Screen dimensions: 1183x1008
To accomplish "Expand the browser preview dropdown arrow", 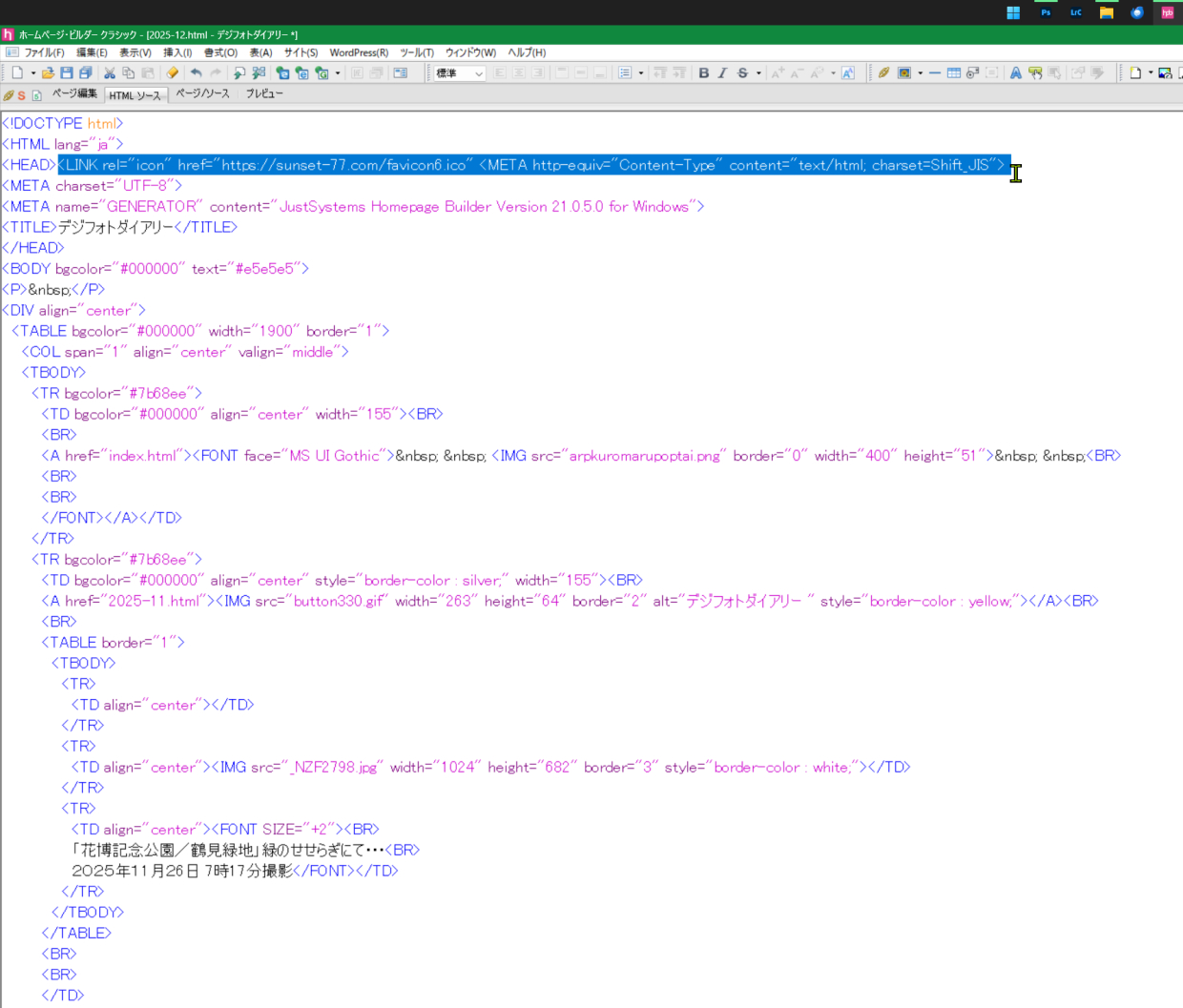I will click(338, 73).
